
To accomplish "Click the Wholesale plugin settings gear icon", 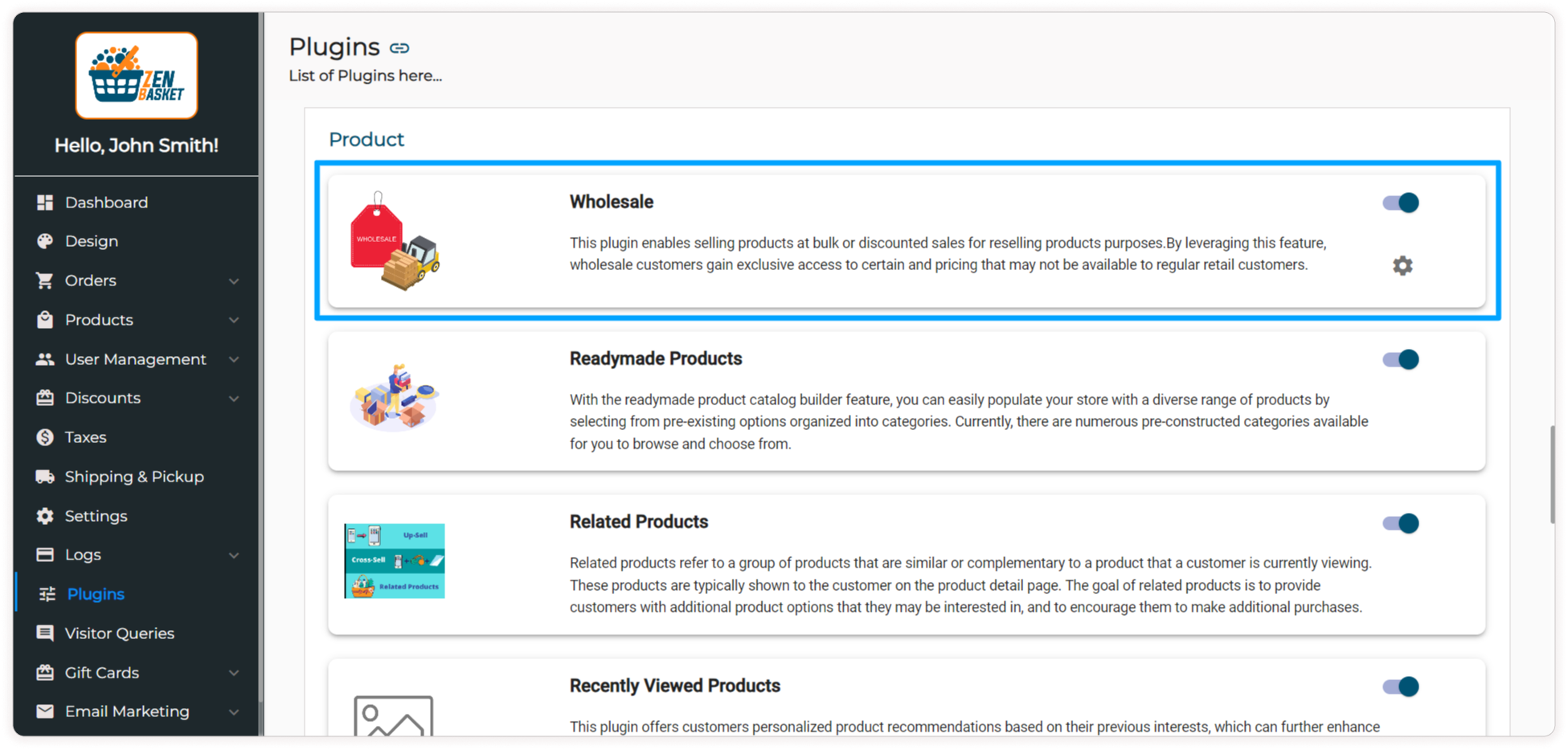I will 1402,265.
